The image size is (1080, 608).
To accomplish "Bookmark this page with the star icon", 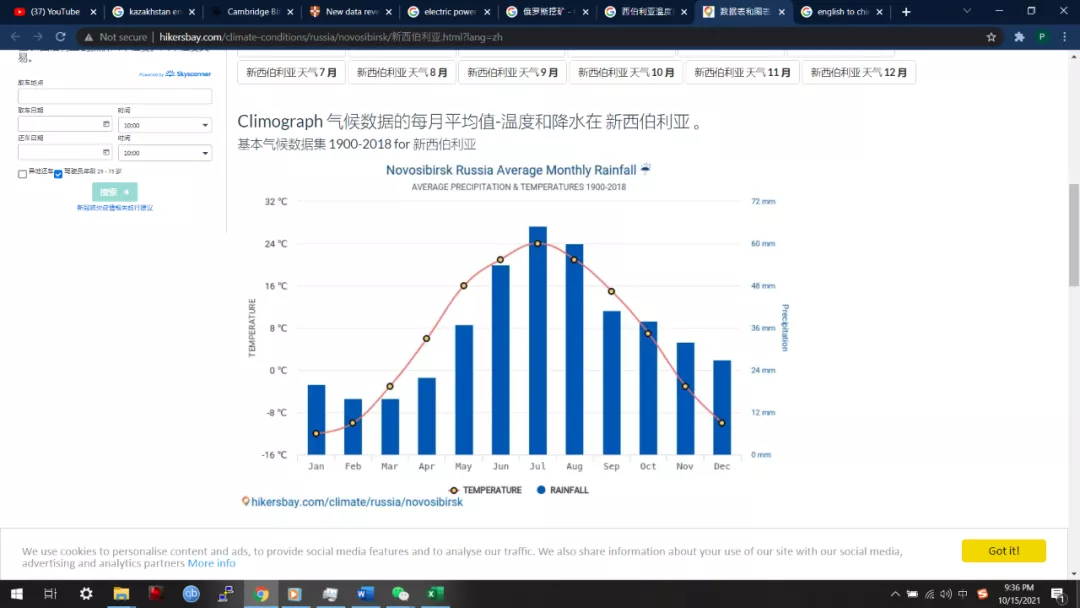I will [x=991, y=37].
